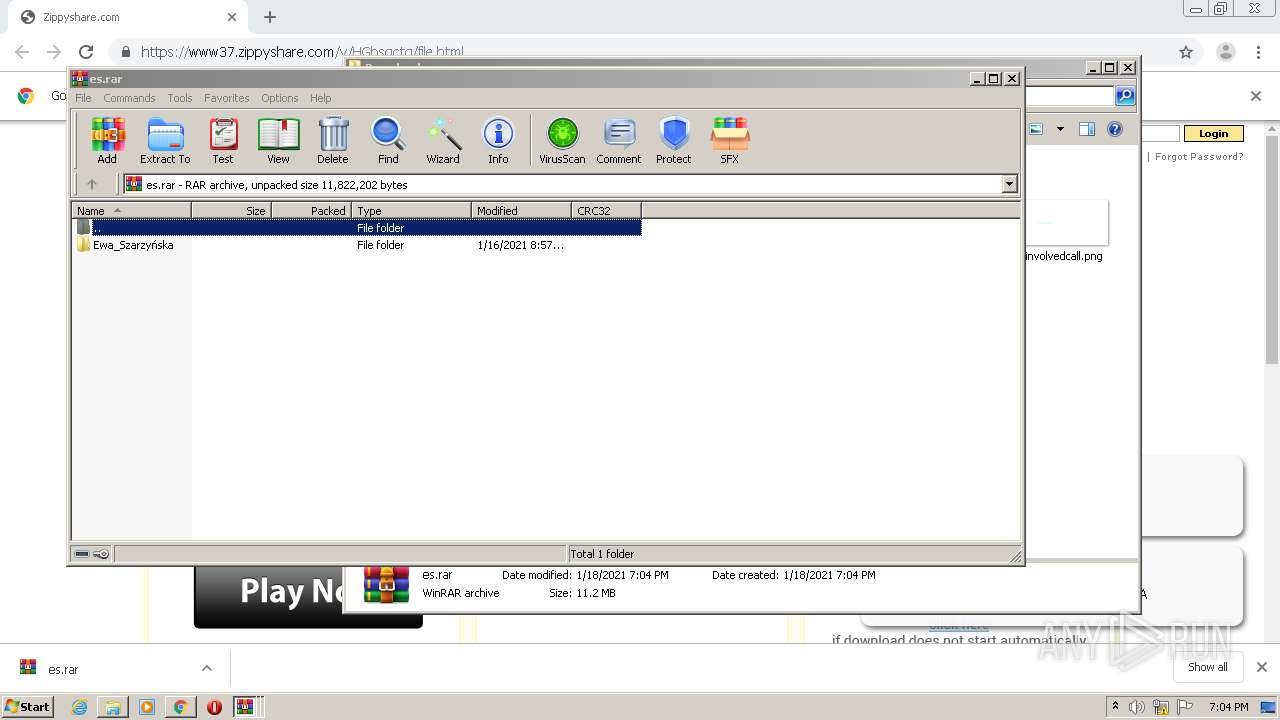Open Internet Explorer from taskbar
The width and height of the screenshot is (1280, 720).
[x=79, y=707]
